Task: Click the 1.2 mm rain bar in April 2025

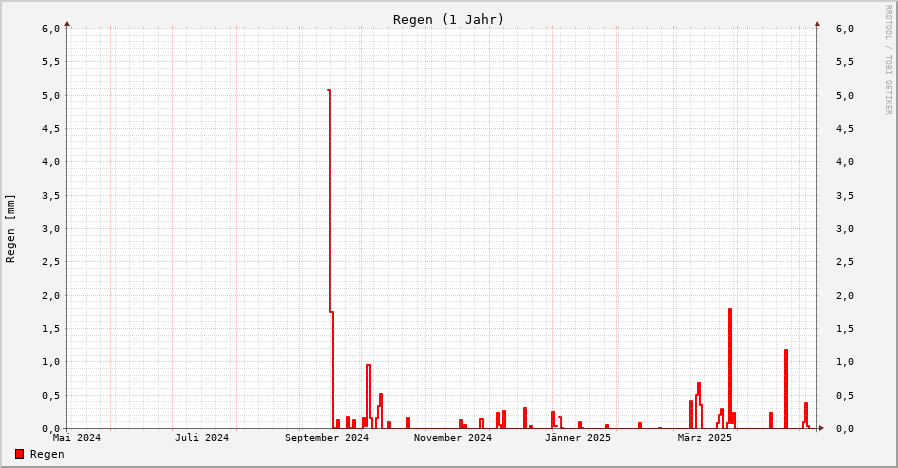Action: [786, 388]
